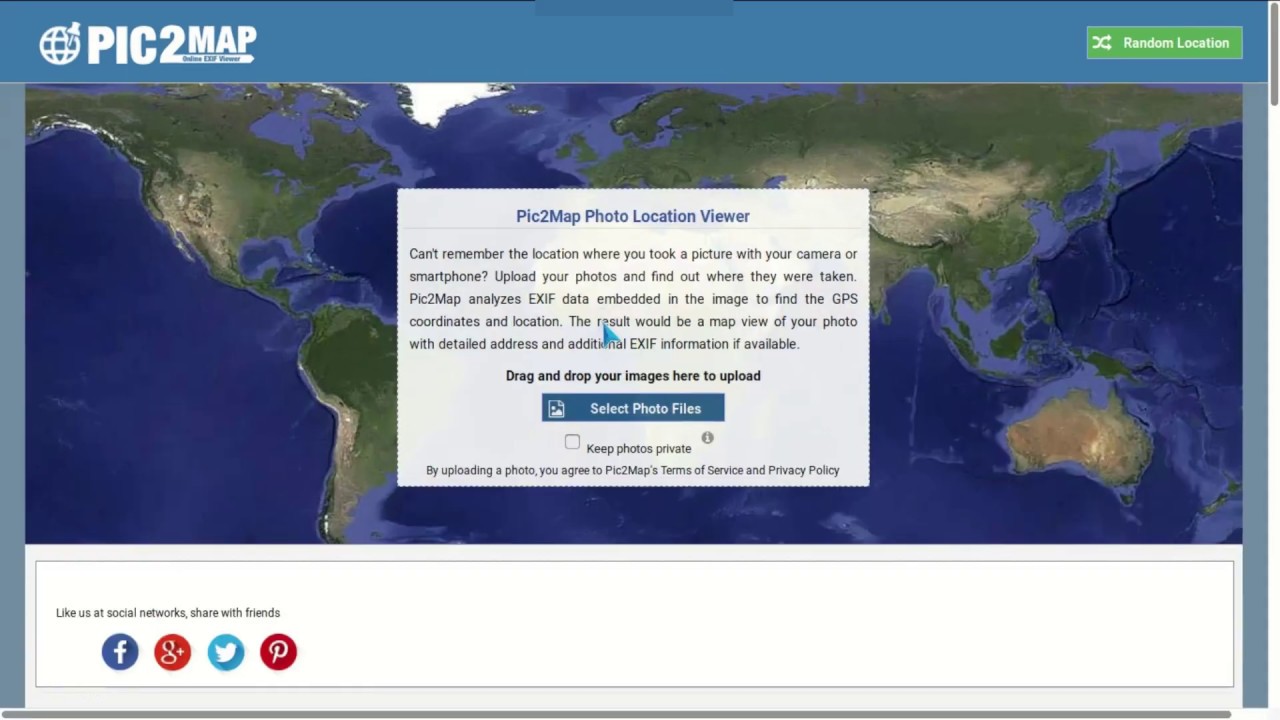Share on Pinterest icon

pyautogui.click(x=279, y=652)
